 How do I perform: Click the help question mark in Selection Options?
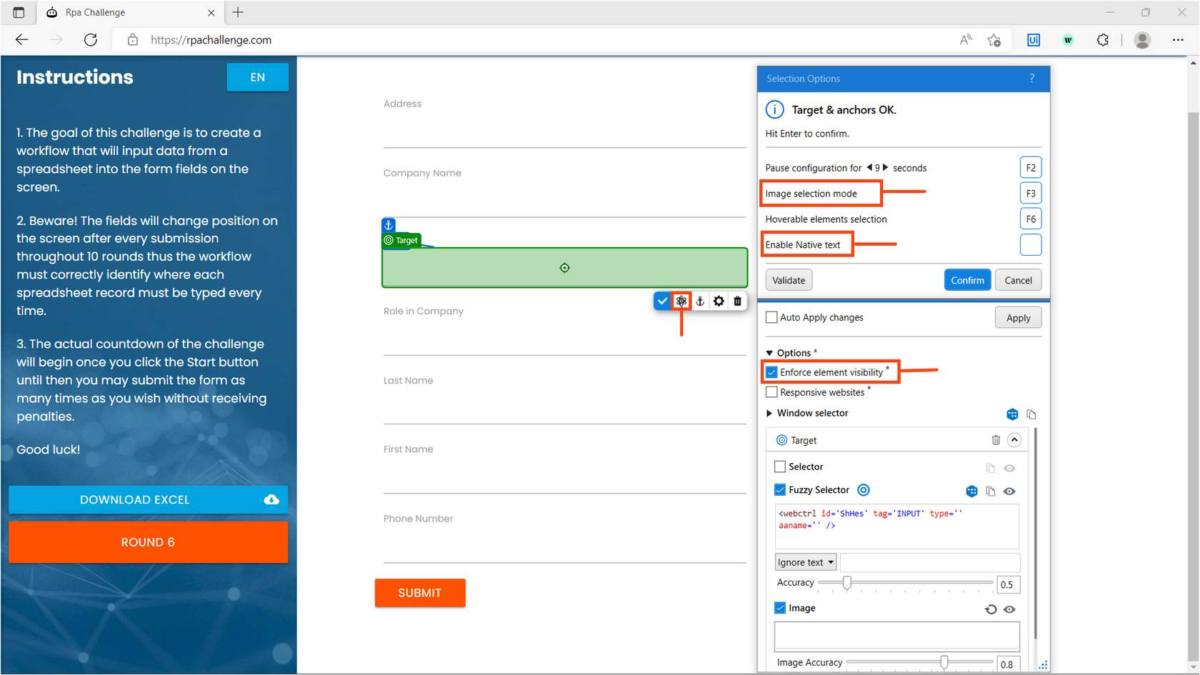(x=1032, y=79)
